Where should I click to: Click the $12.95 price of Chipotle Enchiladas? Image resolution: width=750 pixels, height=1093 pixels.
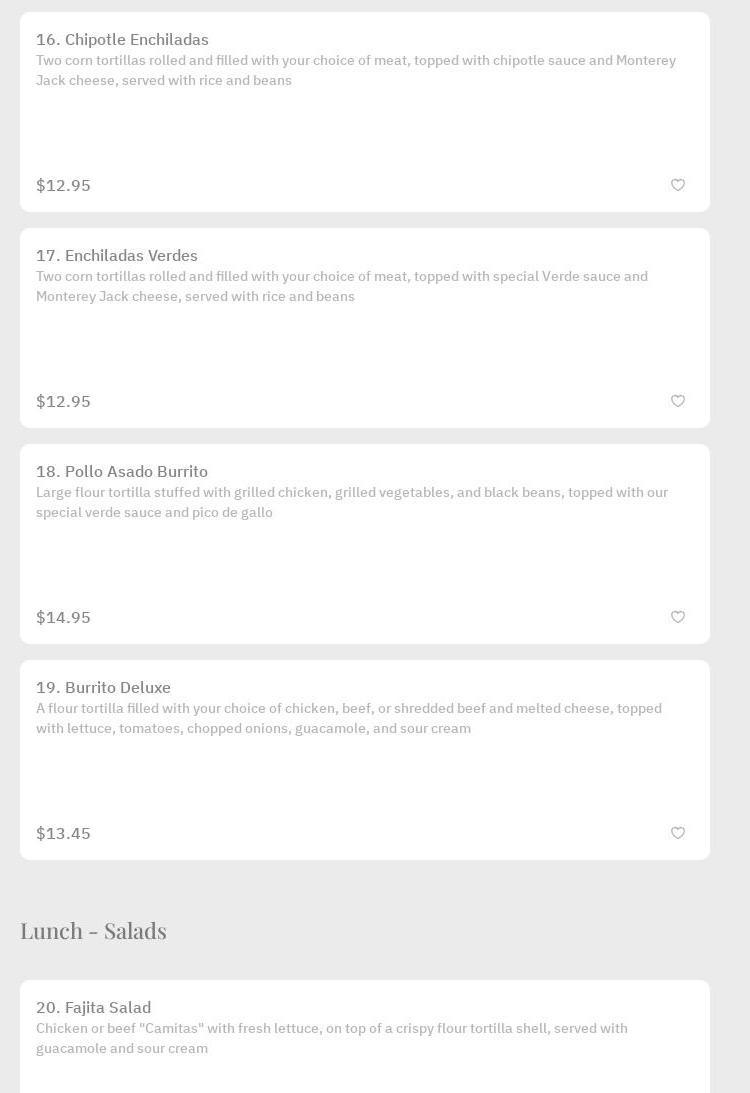coord(63,186)
